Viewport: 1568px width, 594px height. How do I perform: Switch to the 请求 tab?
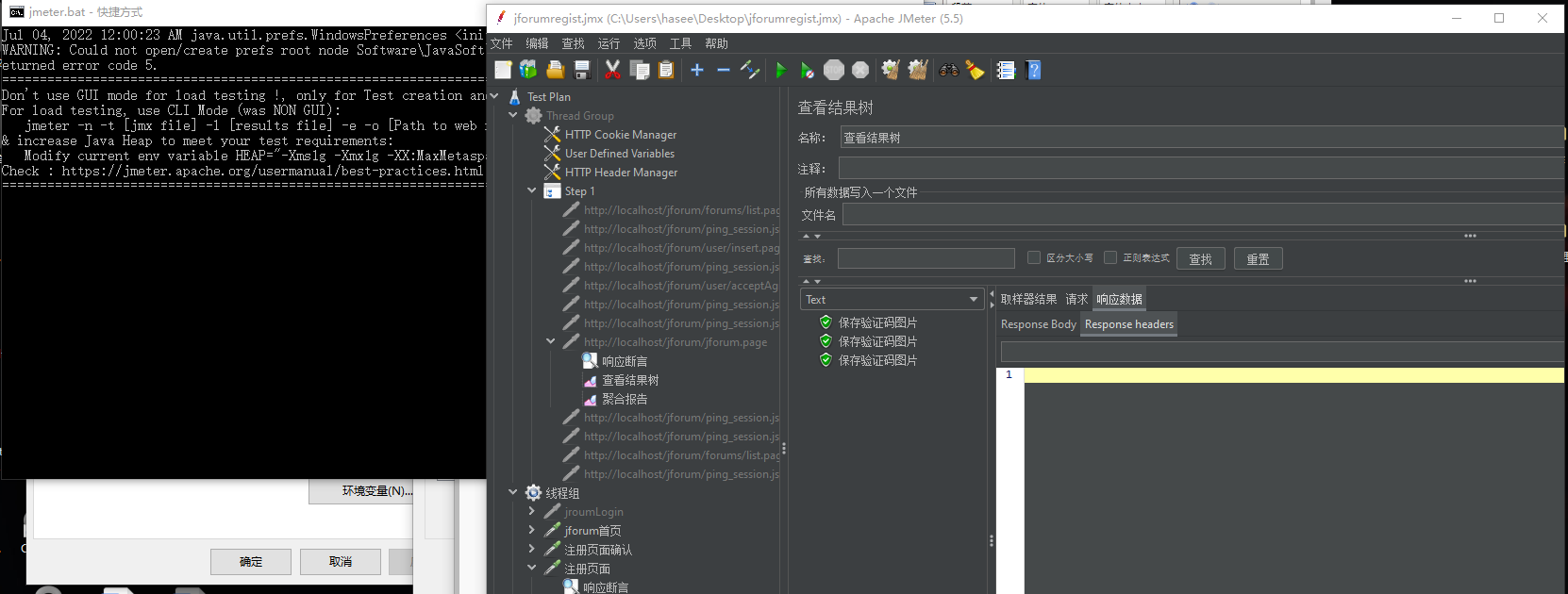pos(1076,299)
